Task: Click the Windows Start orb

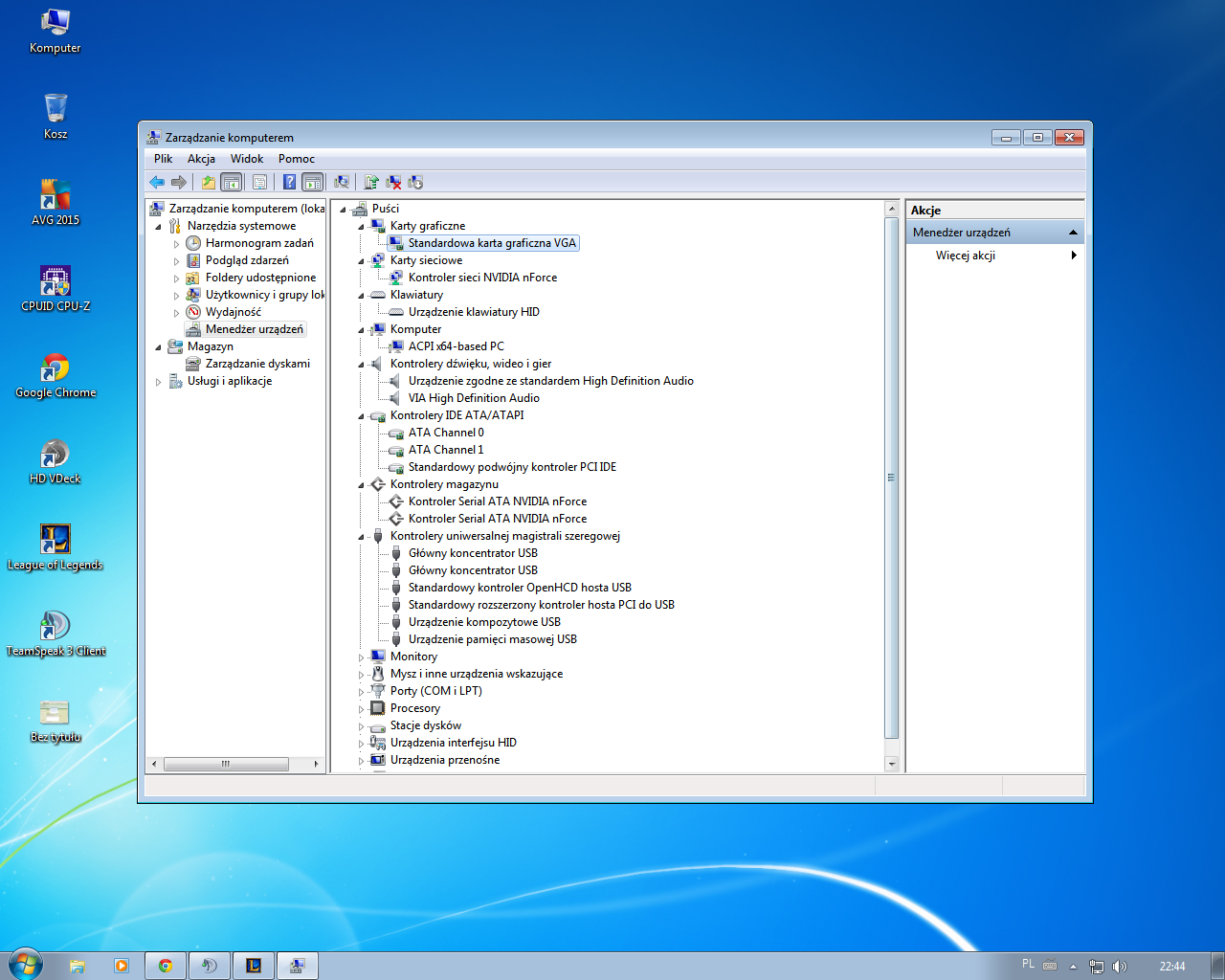Action: [x=26, y=965]
